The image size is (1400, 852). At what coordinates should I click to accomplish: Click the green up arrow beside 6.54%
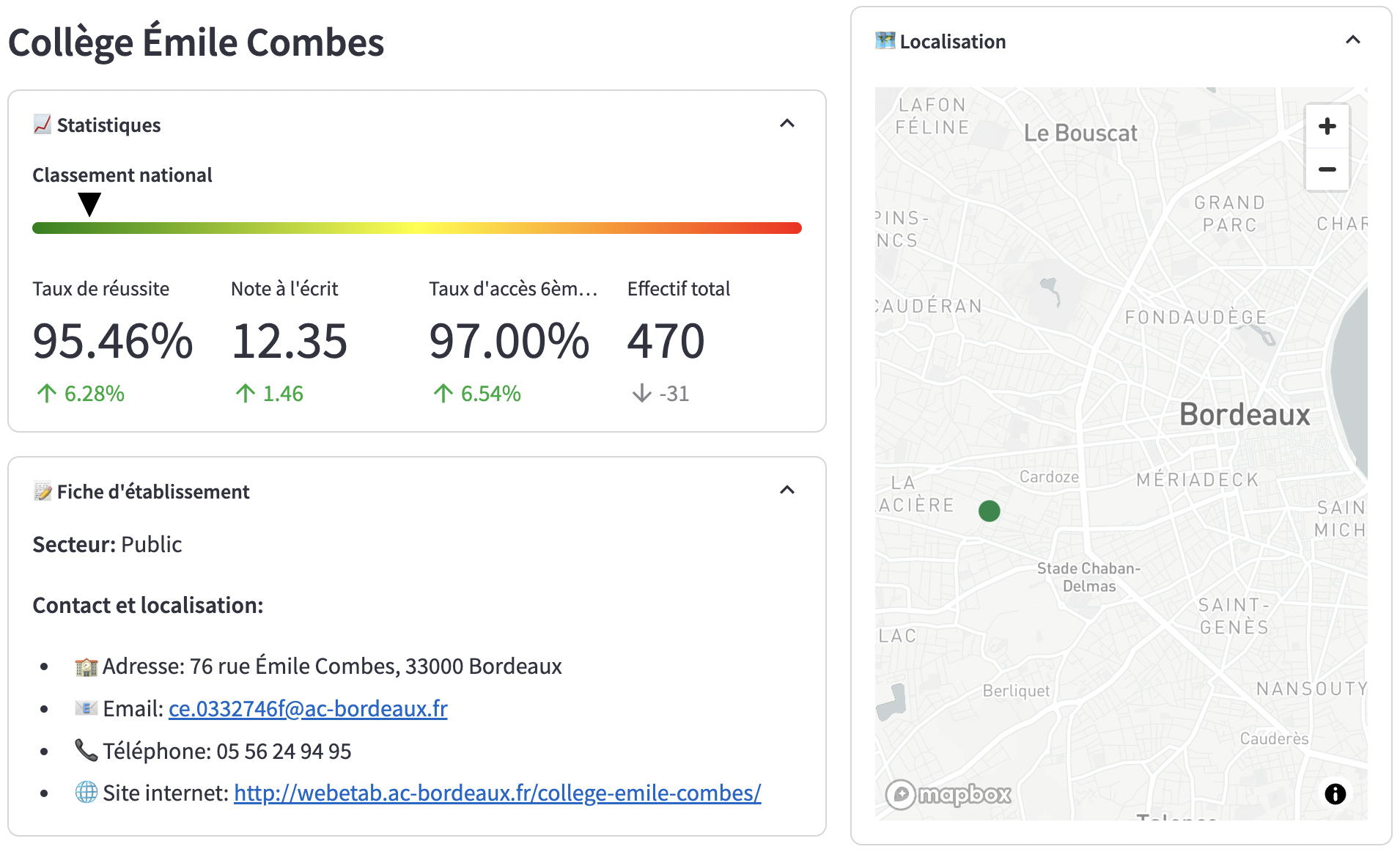443,394
